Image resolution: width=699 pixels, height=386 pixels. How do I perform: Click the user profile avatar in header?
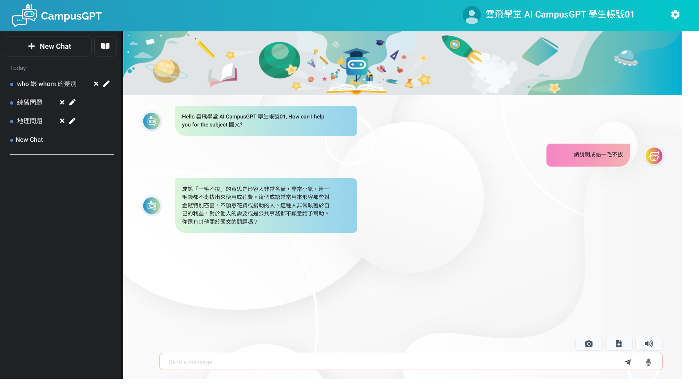coord(471,15)
